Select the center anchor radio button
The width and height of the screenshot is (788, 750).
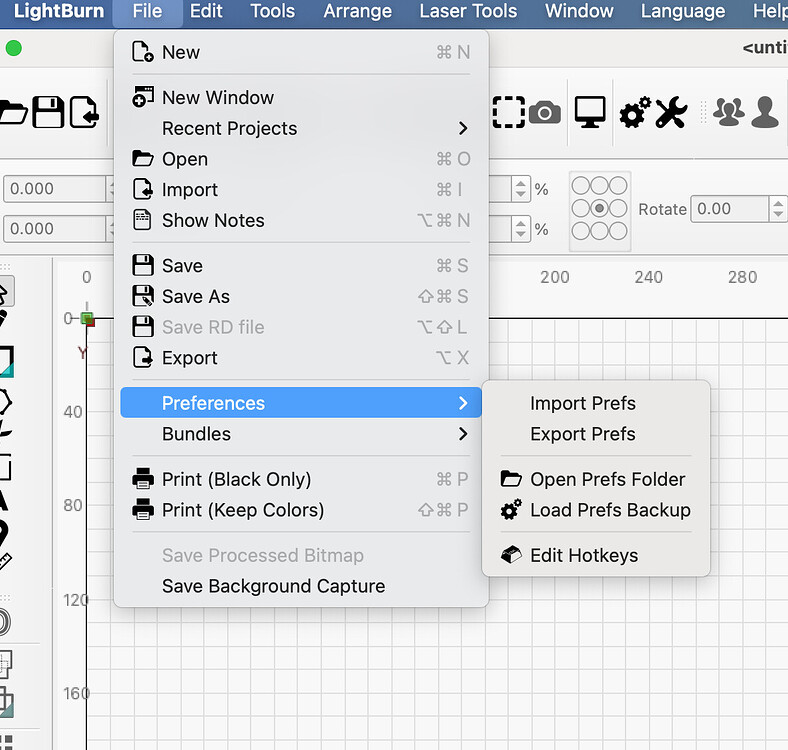(x=599, y=208)
